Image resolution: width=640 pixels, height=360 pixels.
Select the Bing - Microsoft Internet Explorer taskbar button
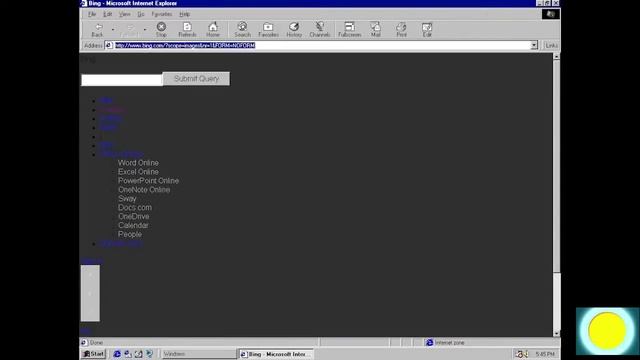276,354
